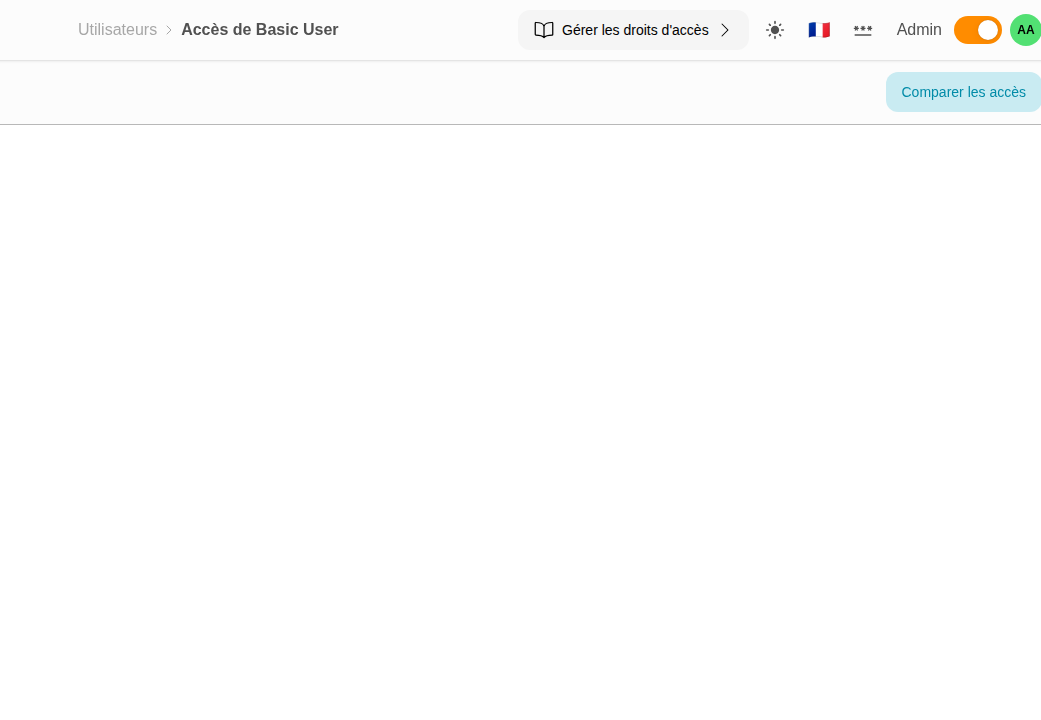Expand the Gérer les droits d'accès chevron

click(725, 30)
